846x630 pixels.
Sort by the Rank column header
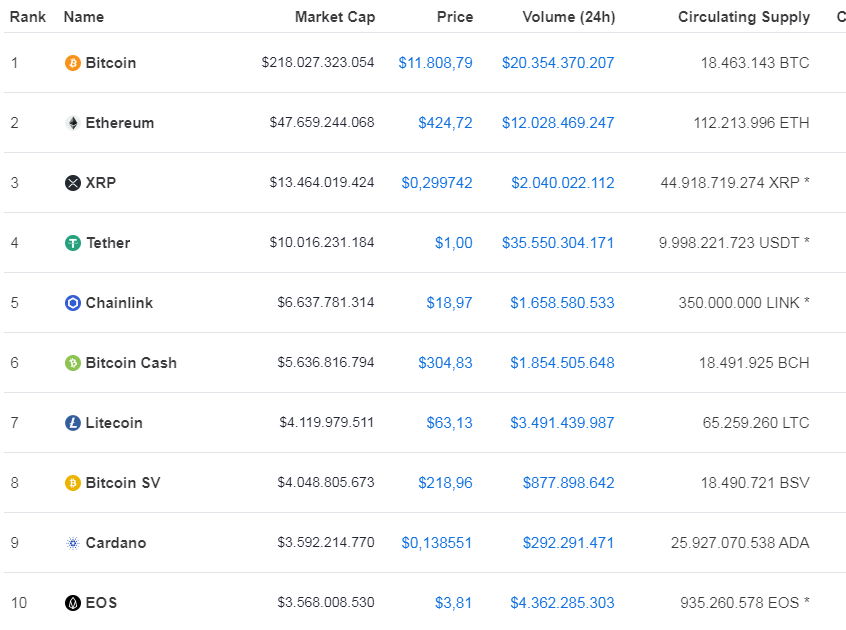(x=28, y=17)
